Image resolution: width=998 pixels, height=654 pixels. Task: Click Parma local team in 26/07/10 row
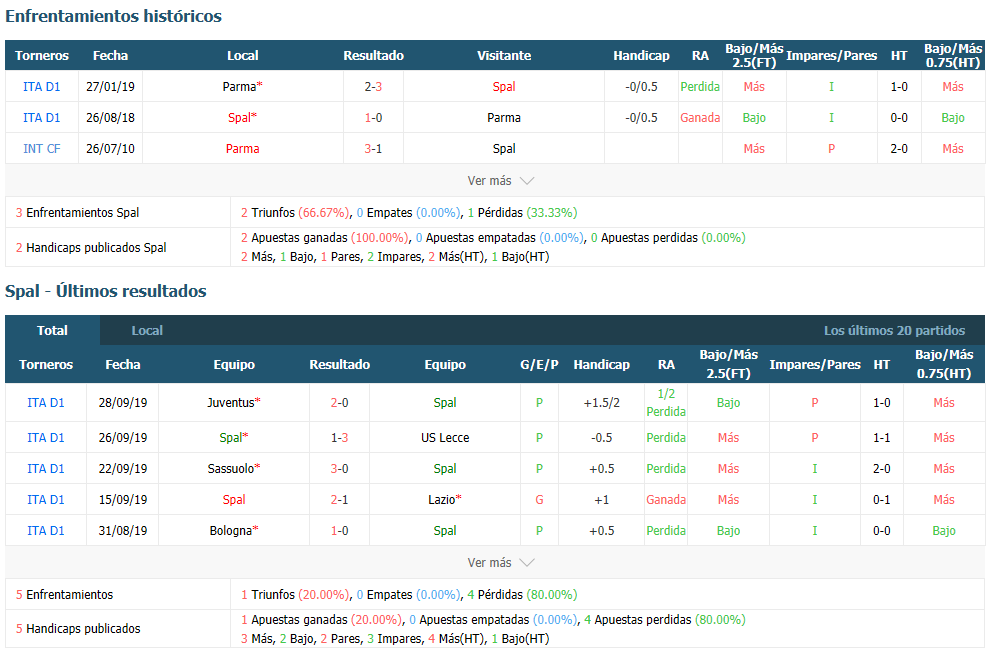tap(242, 149)
